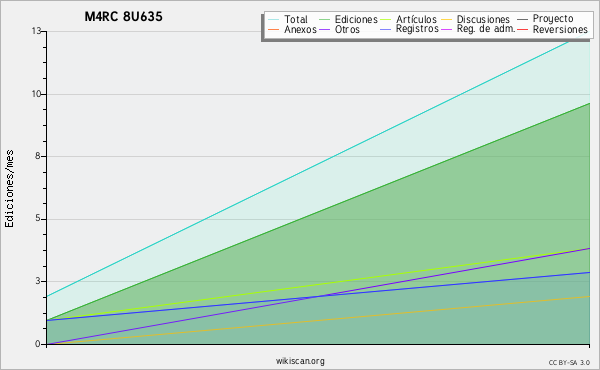Click the wikiscan.org label
600x370 pixels.
click(x=300, y=361)
